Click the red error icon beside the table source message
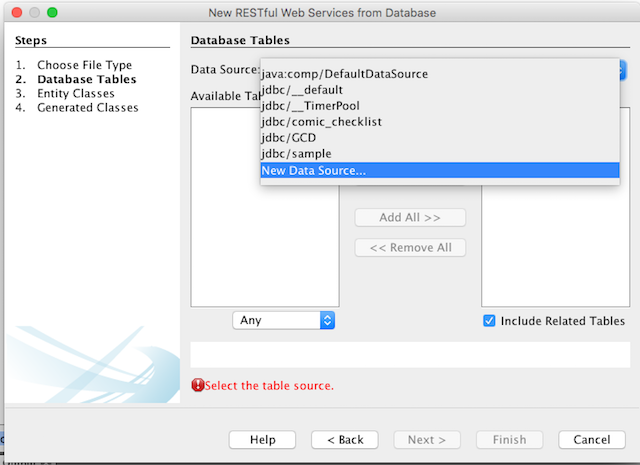640x465 pixels. coord(197,385)
